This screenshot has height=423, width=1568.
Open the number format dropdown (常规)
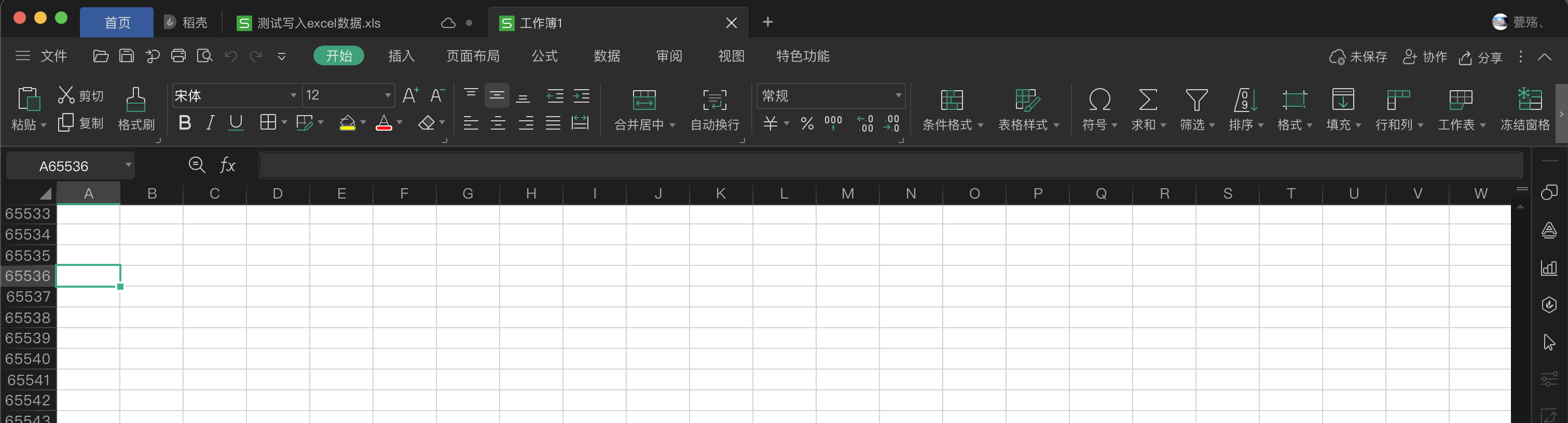898,95
